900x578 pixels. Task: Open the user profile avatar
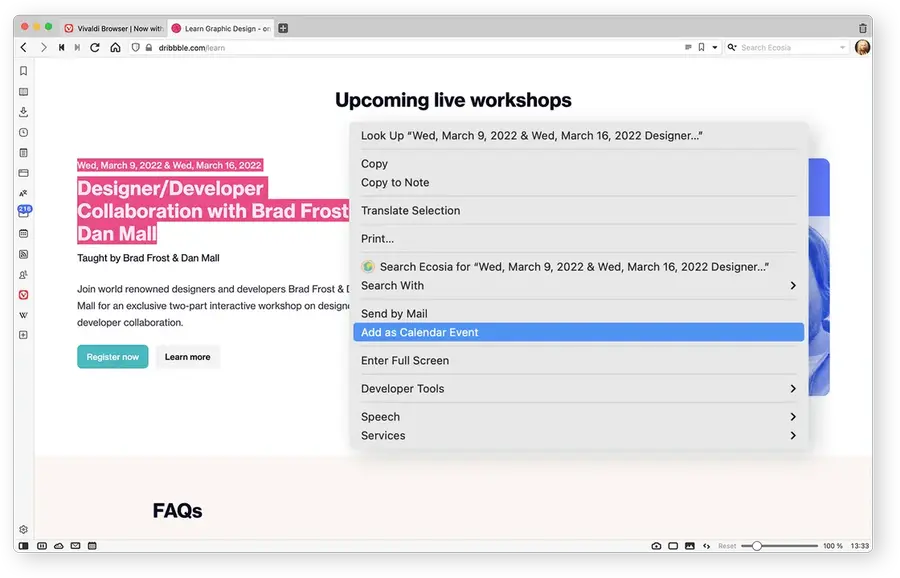click(x=862, y=48)
